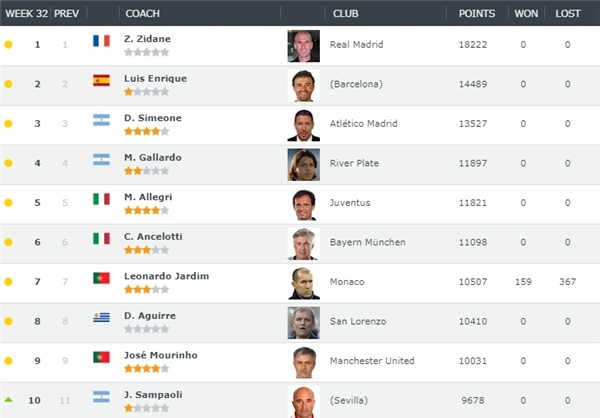Open Z. Zidane's coach photo
Image resolution: width=600 pixels, height=418 pixels.
[303, 46]
